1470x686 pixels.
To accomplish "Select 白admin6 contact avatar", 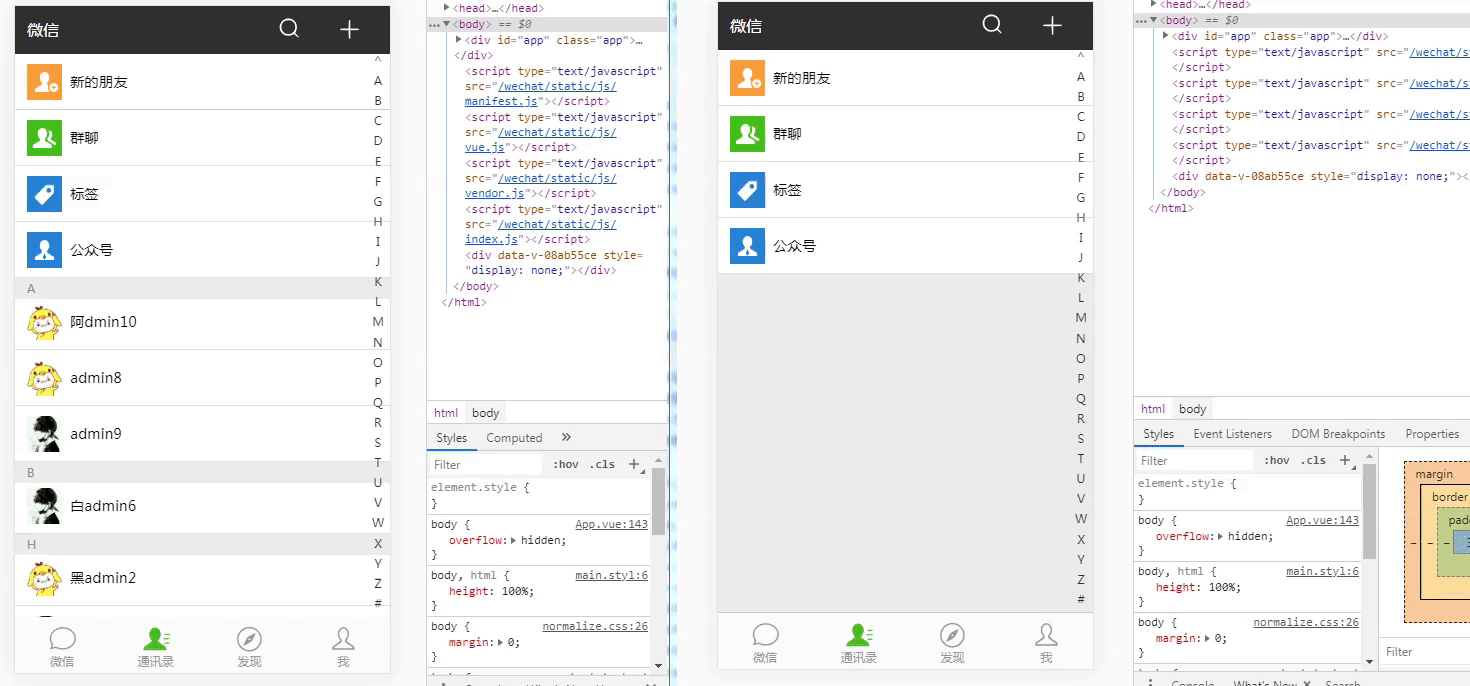I will pyautogui.click(x=45, y=506).
